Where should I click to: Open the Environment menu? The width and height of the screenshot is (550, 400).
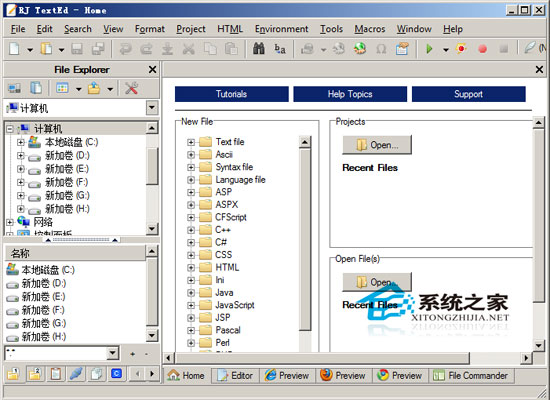point(282,29)
